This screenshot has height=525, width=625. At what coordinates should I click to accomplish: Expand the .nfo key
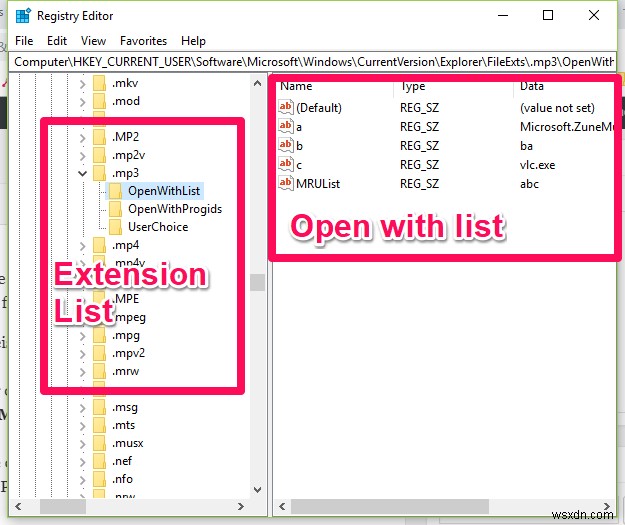point(83,480)
